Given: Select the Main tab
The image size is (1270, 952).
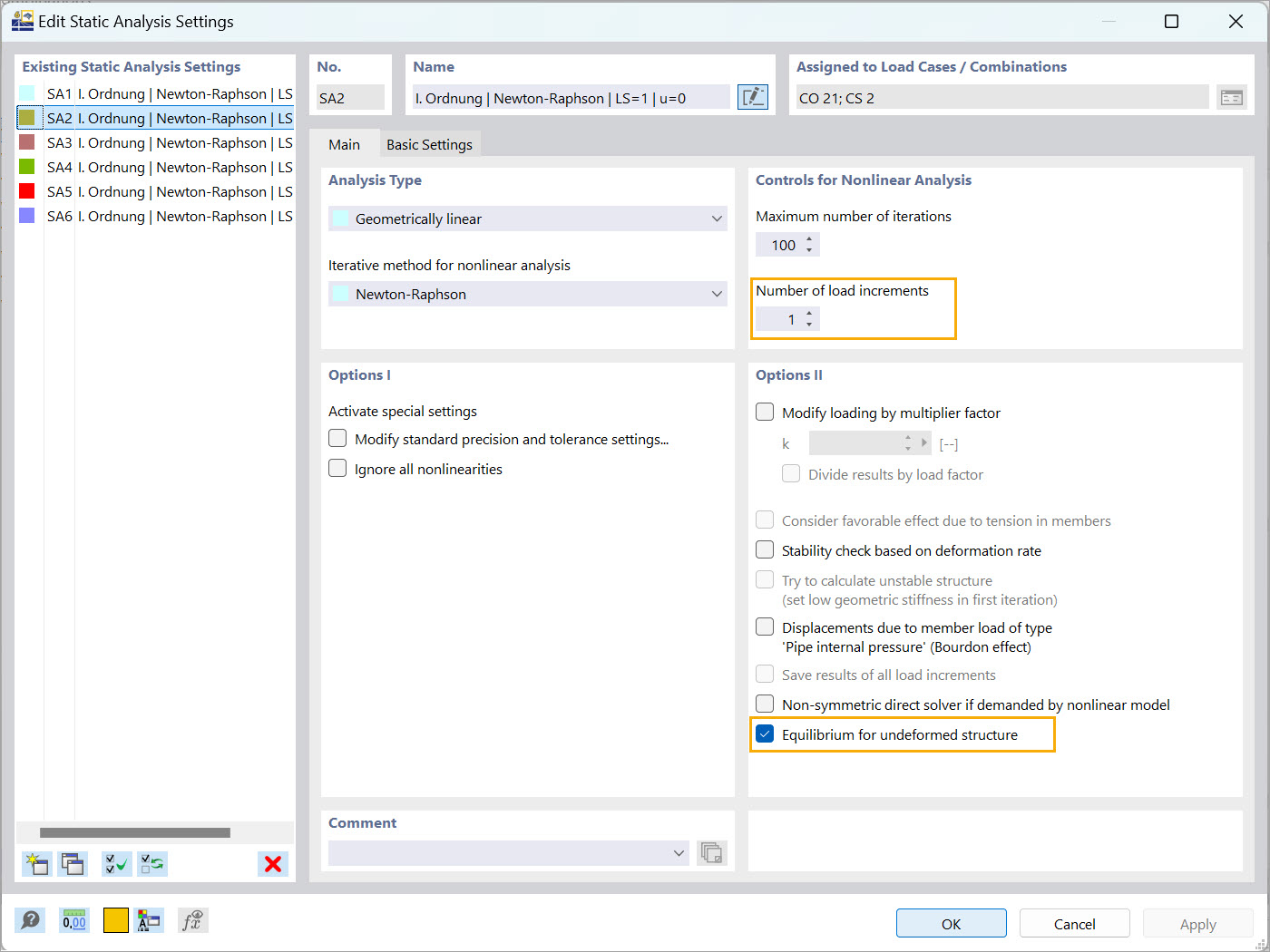Looking at the screenshot, I should [x=345, y=143].
